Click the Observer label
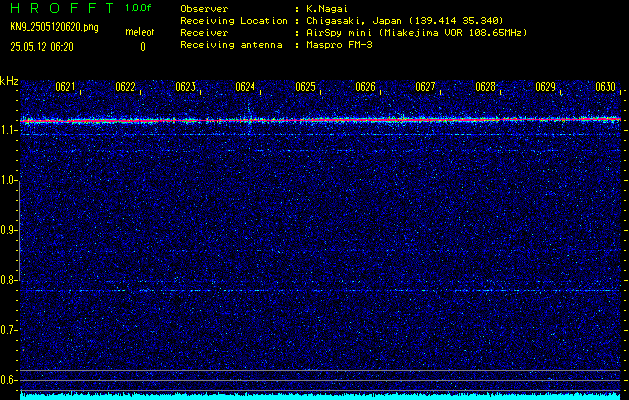The image size is (629, 400). pos(204,8)
